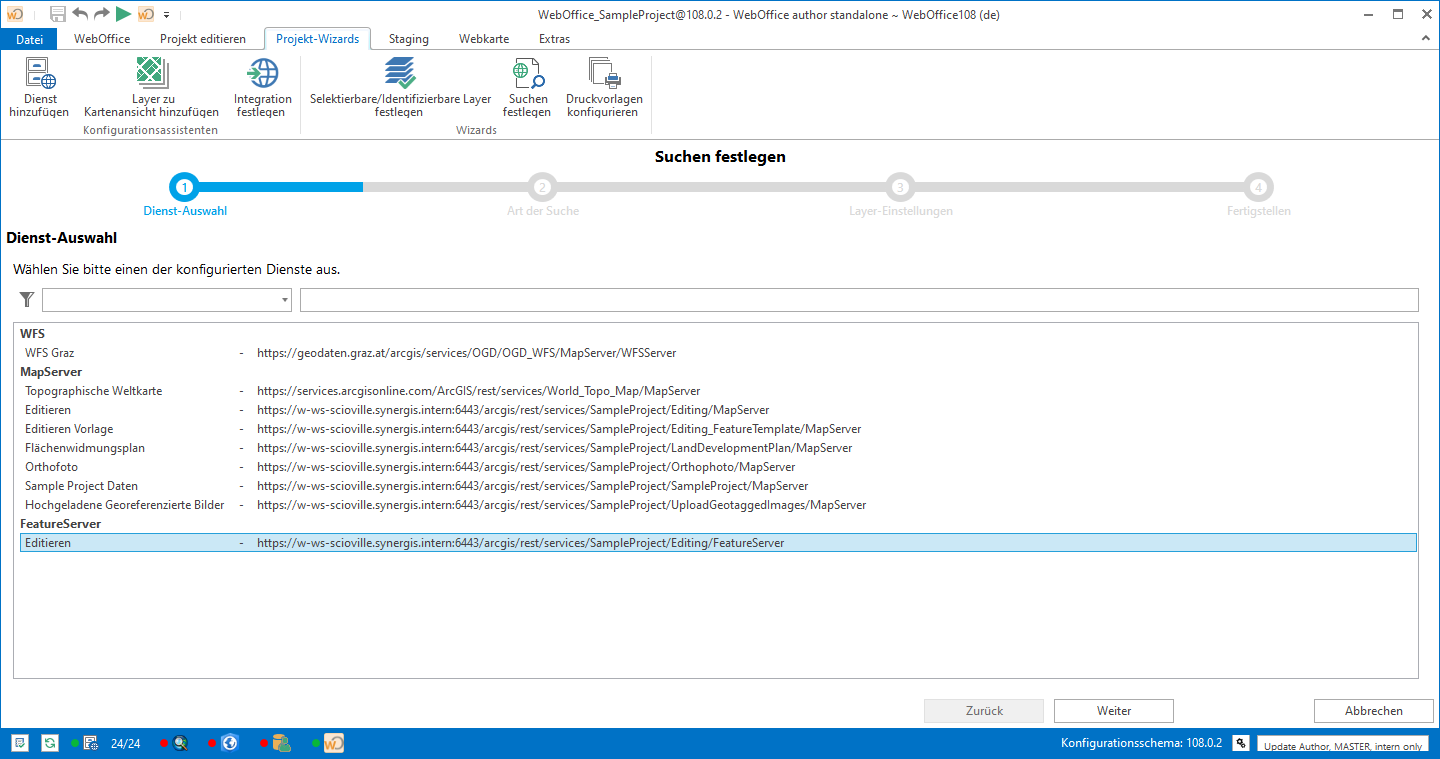Click the undo arrow in title bar

(x=80, y=14)
